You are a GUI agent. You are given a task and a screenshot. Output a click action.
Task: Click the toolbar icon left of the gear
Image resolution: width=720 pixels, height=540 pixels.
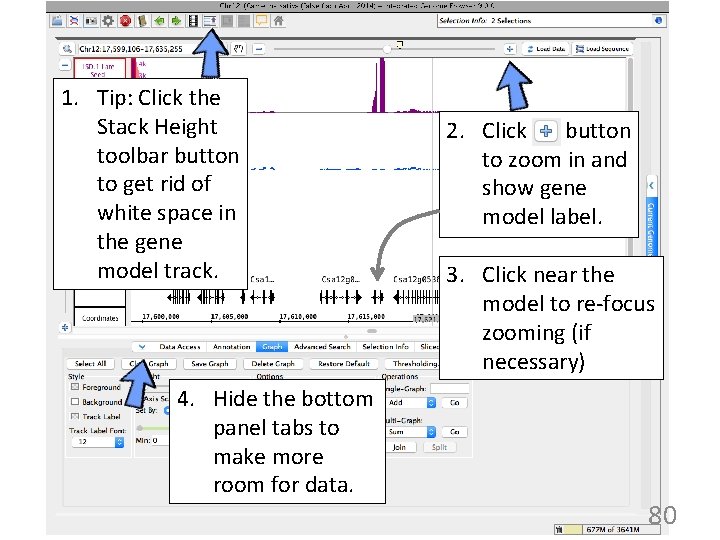91,21
